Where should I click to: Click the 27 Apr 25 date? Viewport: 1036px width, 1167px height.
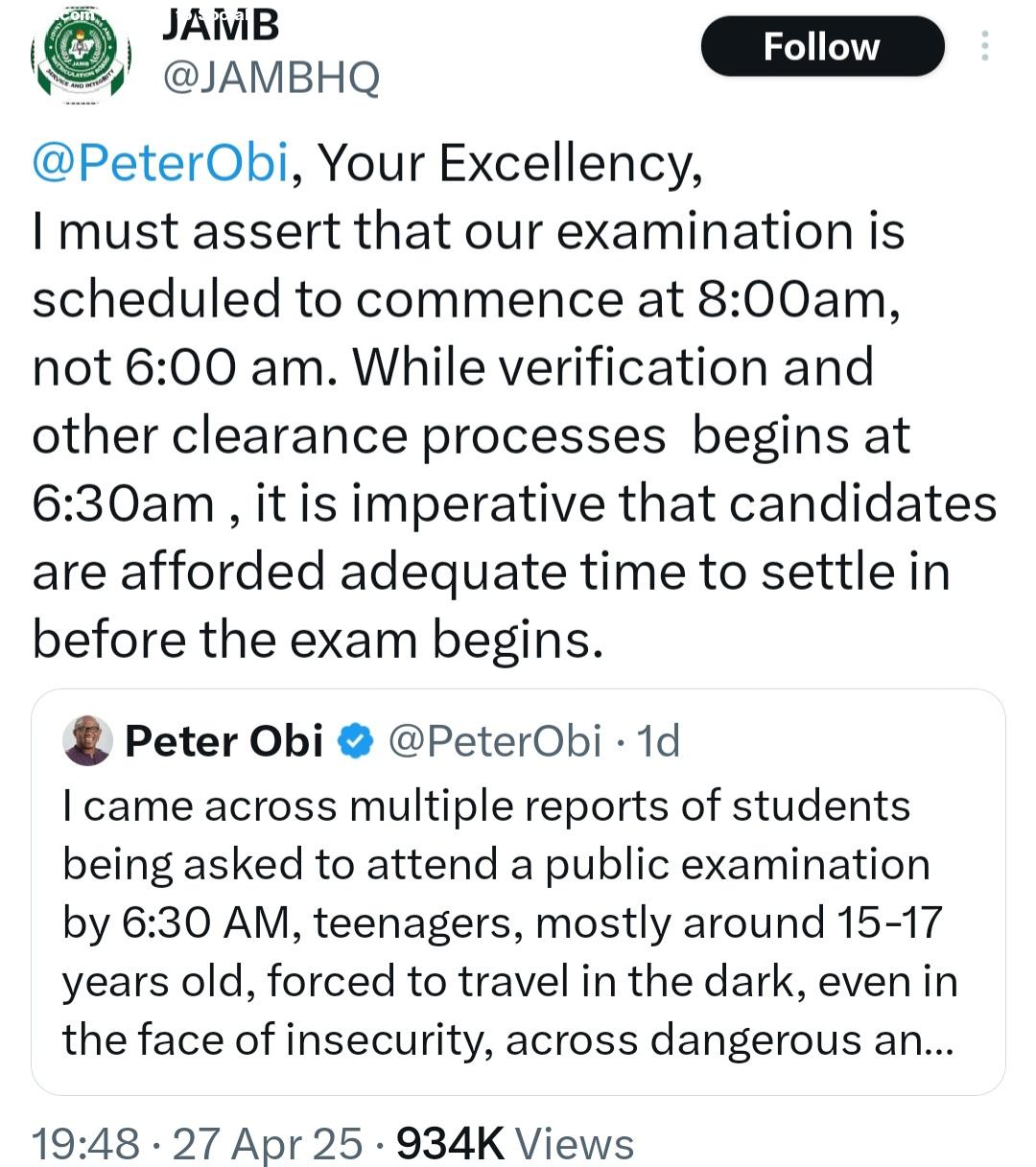268,1144
